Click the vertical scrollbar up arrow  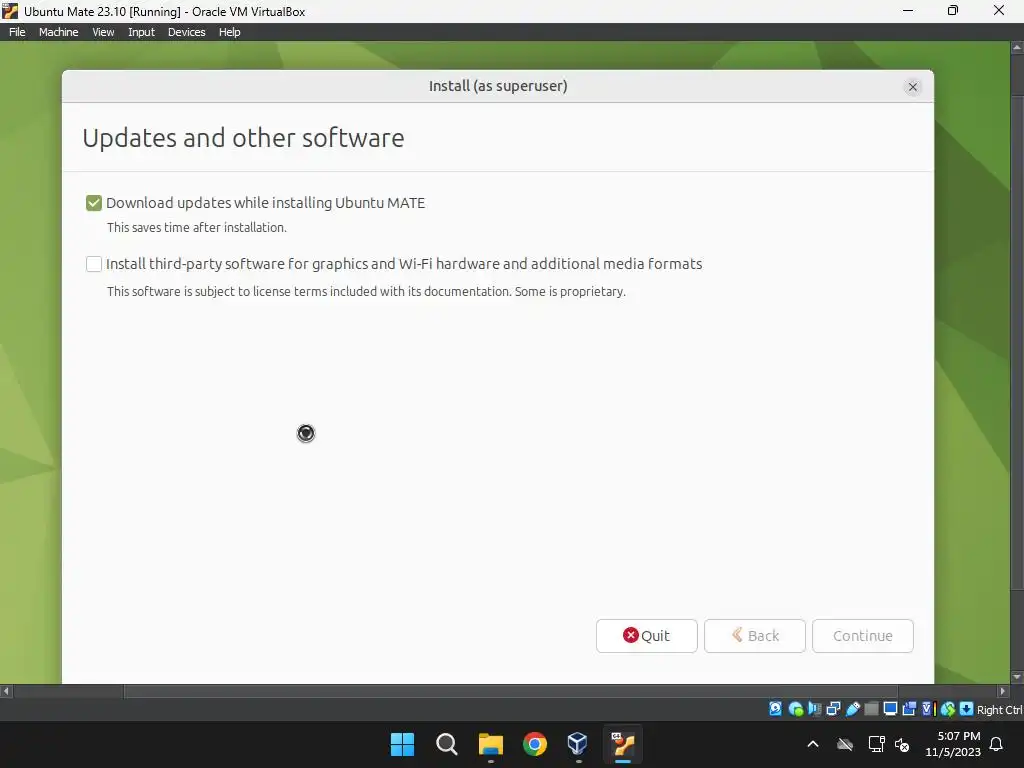click(1017, 47)
